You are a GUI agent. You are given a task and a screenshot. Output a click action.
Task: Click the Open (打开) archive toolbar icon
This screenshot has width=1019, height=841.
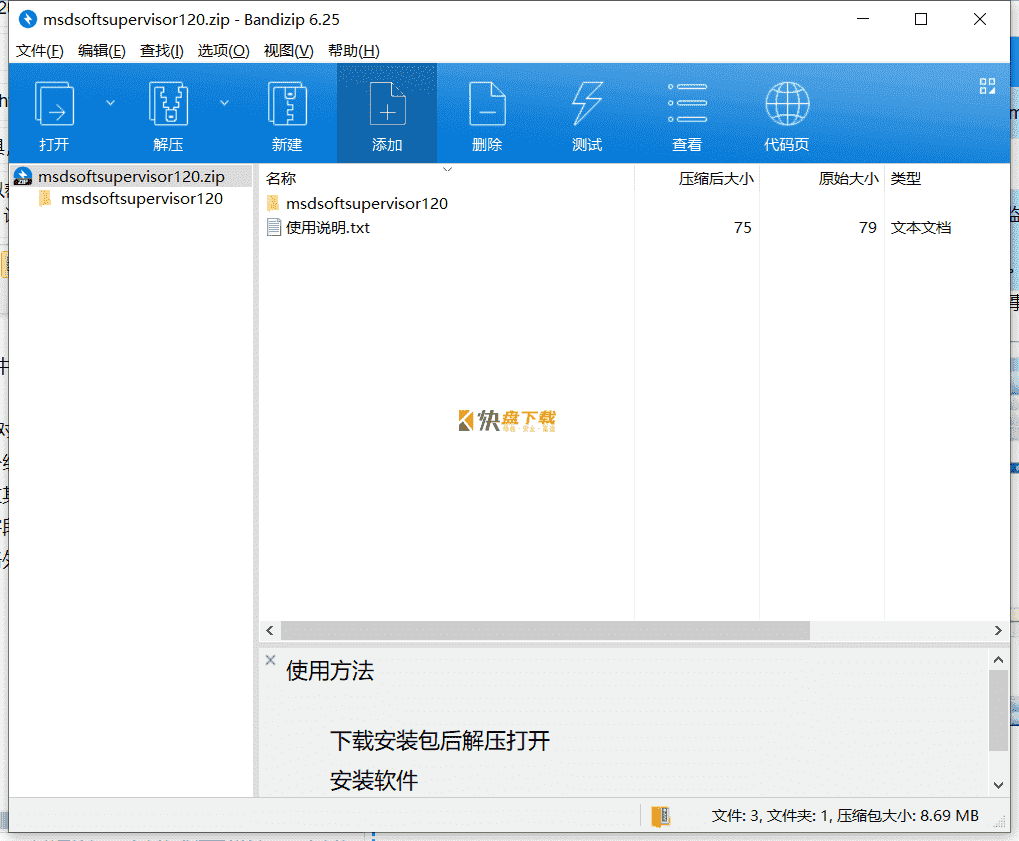(x=54, y=103)
